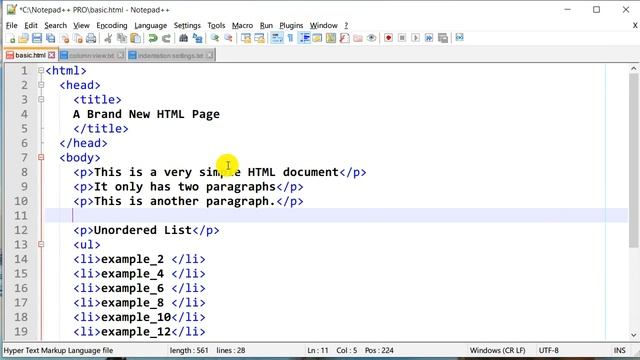Save the current recorded macro icon
640x360 pixels.
click(x=443, y=38)
